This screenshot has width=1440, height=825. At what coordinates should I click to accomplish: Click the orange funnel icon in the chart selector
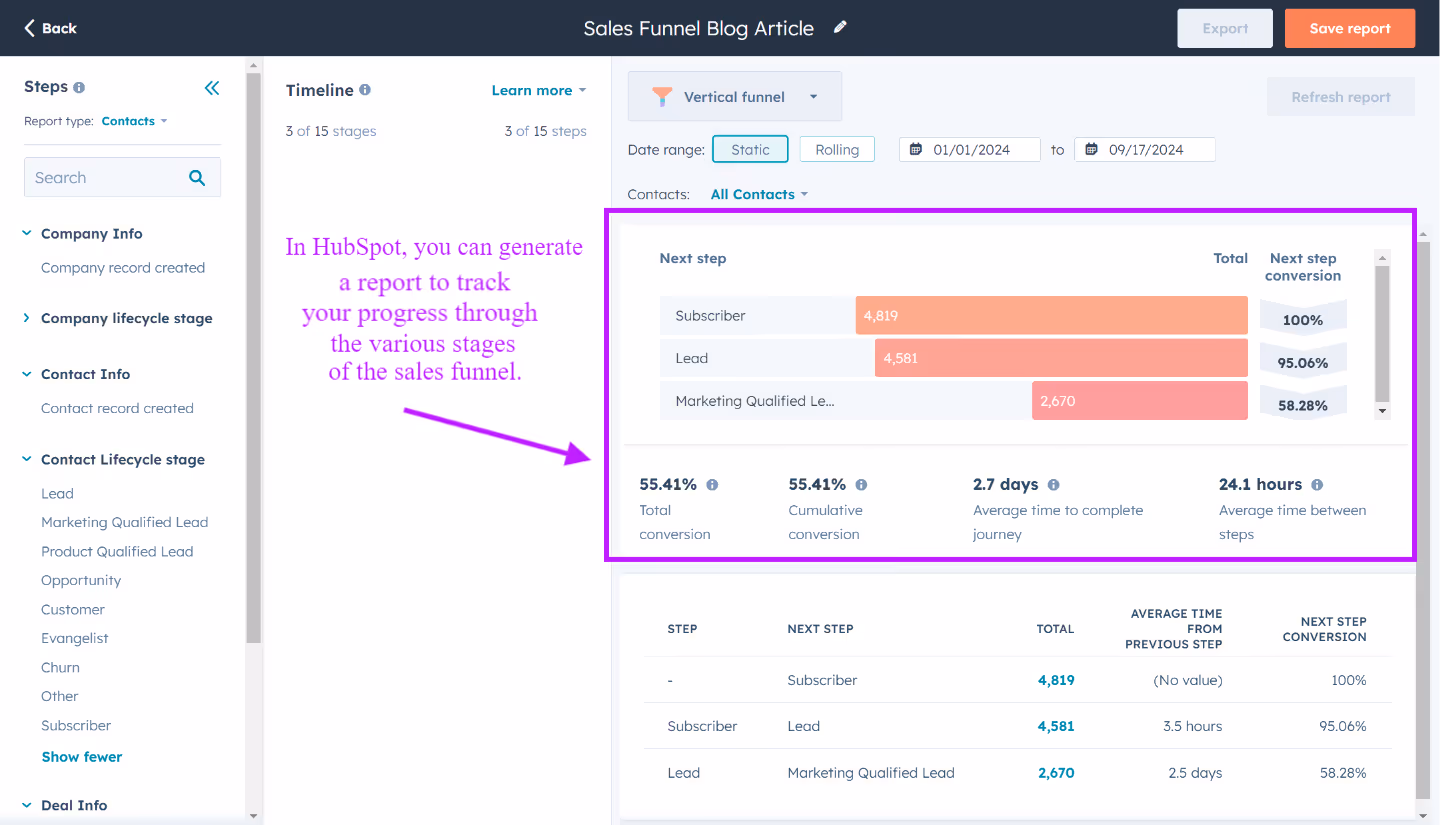[661, 96]
